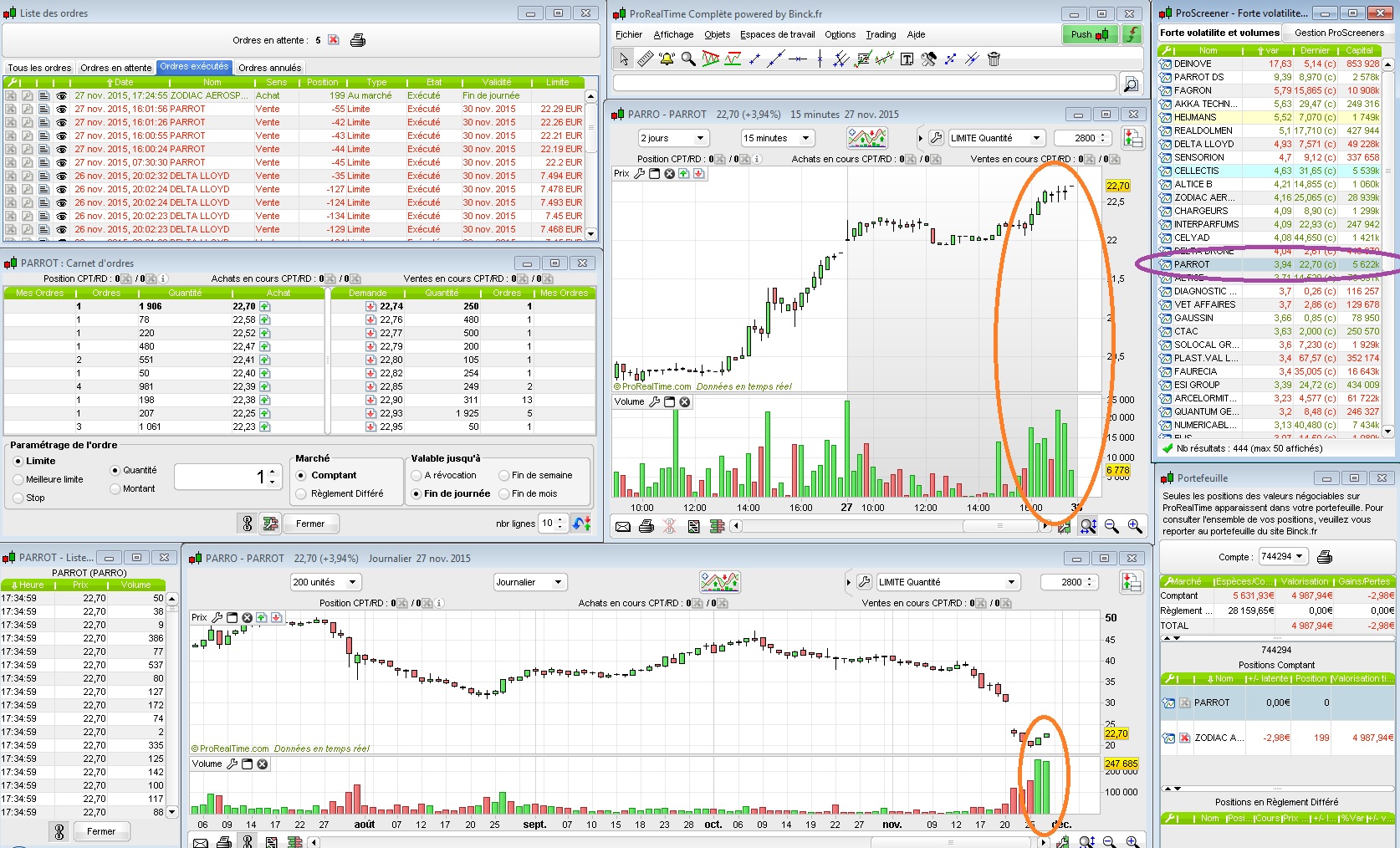The image size is (1400, 848).
Task: Open the Trading menu
Action: point(881,34)
